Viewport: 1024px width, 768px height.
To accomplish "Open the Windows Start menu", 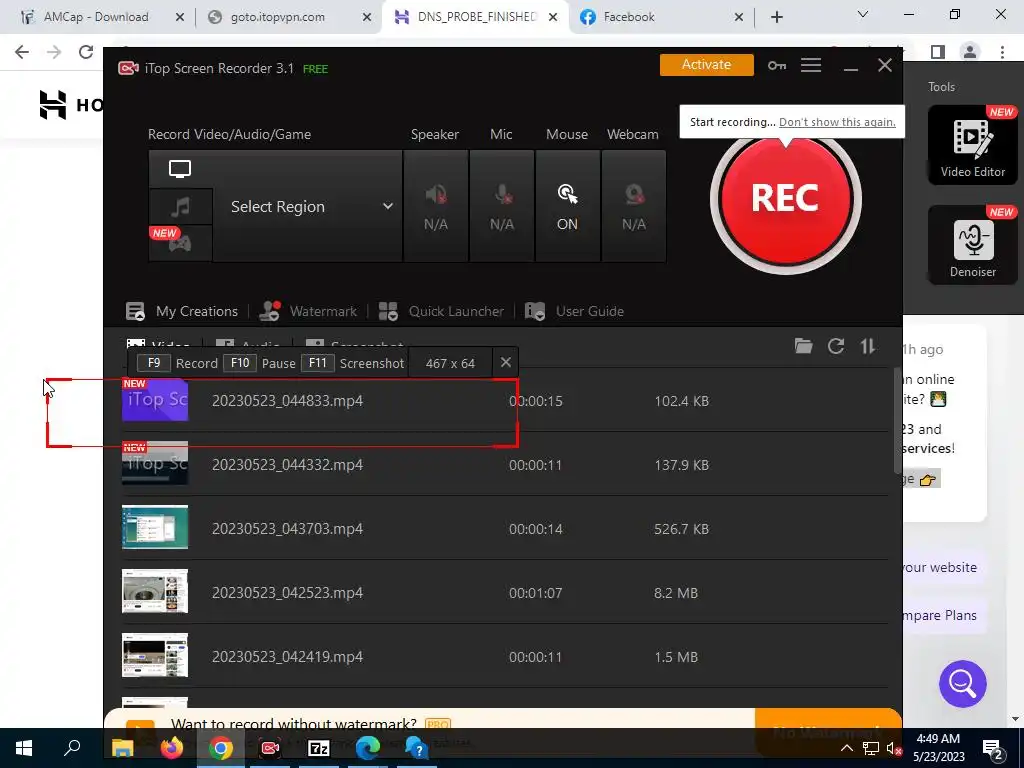I will [x=24, y=748].
